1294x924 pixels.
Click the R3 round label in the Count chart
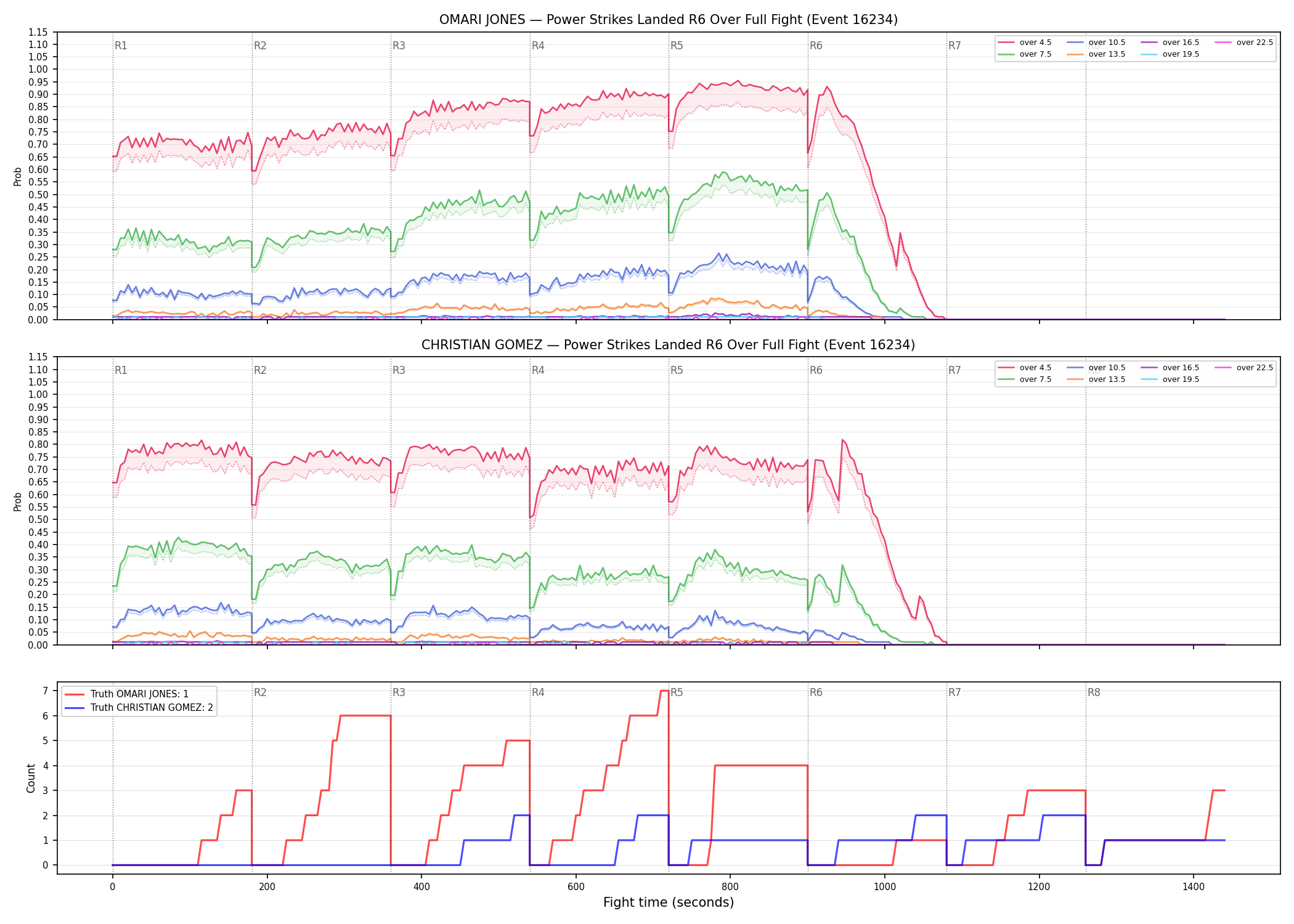coord(399,692)
